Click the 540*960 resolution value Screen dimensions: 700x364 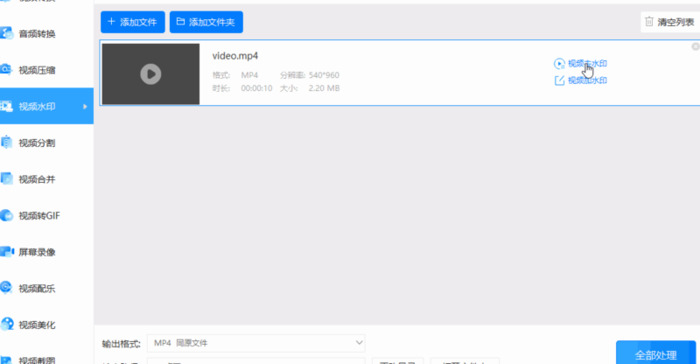pos(324,75)
